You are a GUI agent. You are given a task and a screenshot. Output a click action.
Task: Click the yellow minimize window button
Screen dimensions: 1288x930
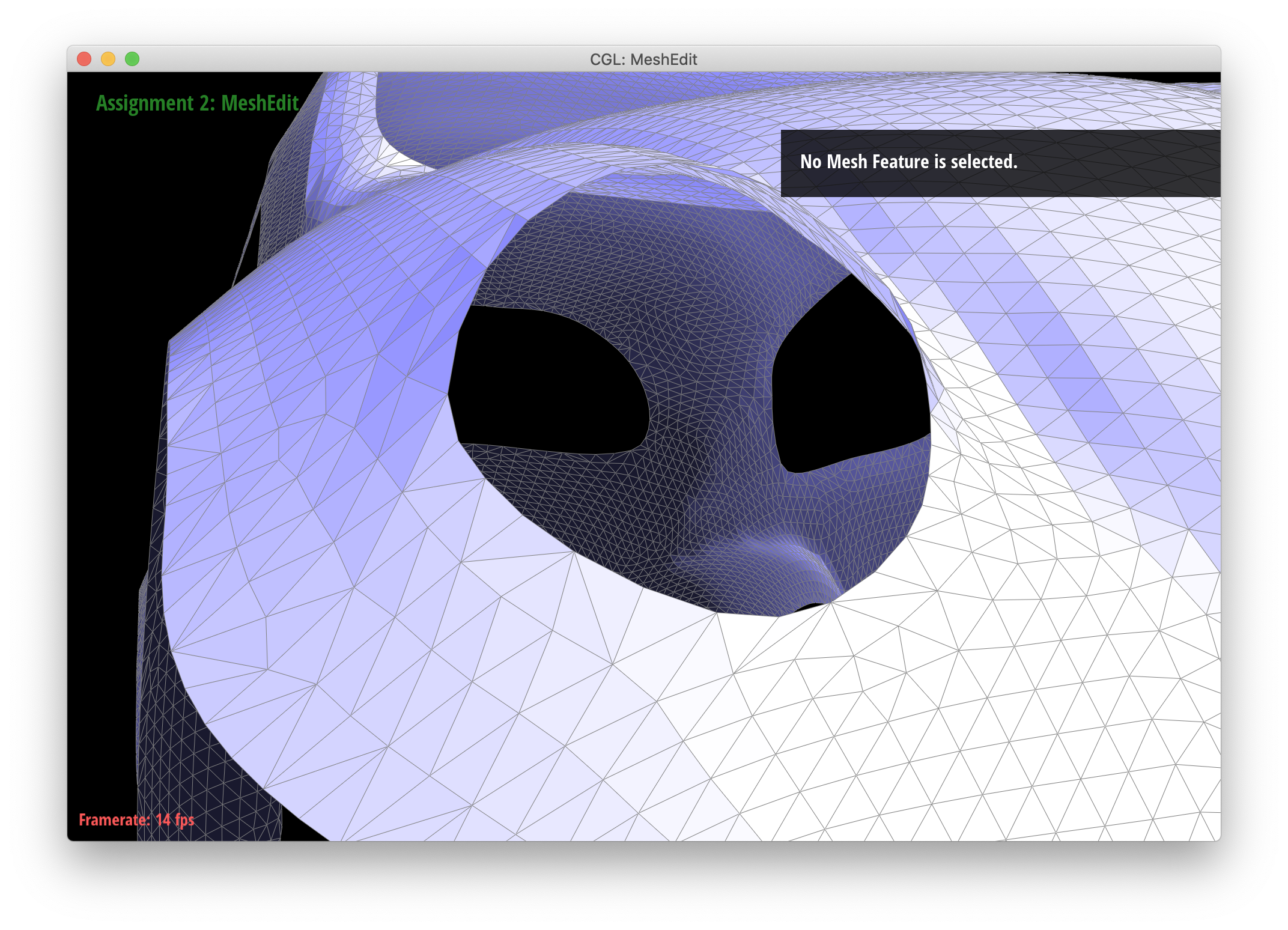[108, 59]
